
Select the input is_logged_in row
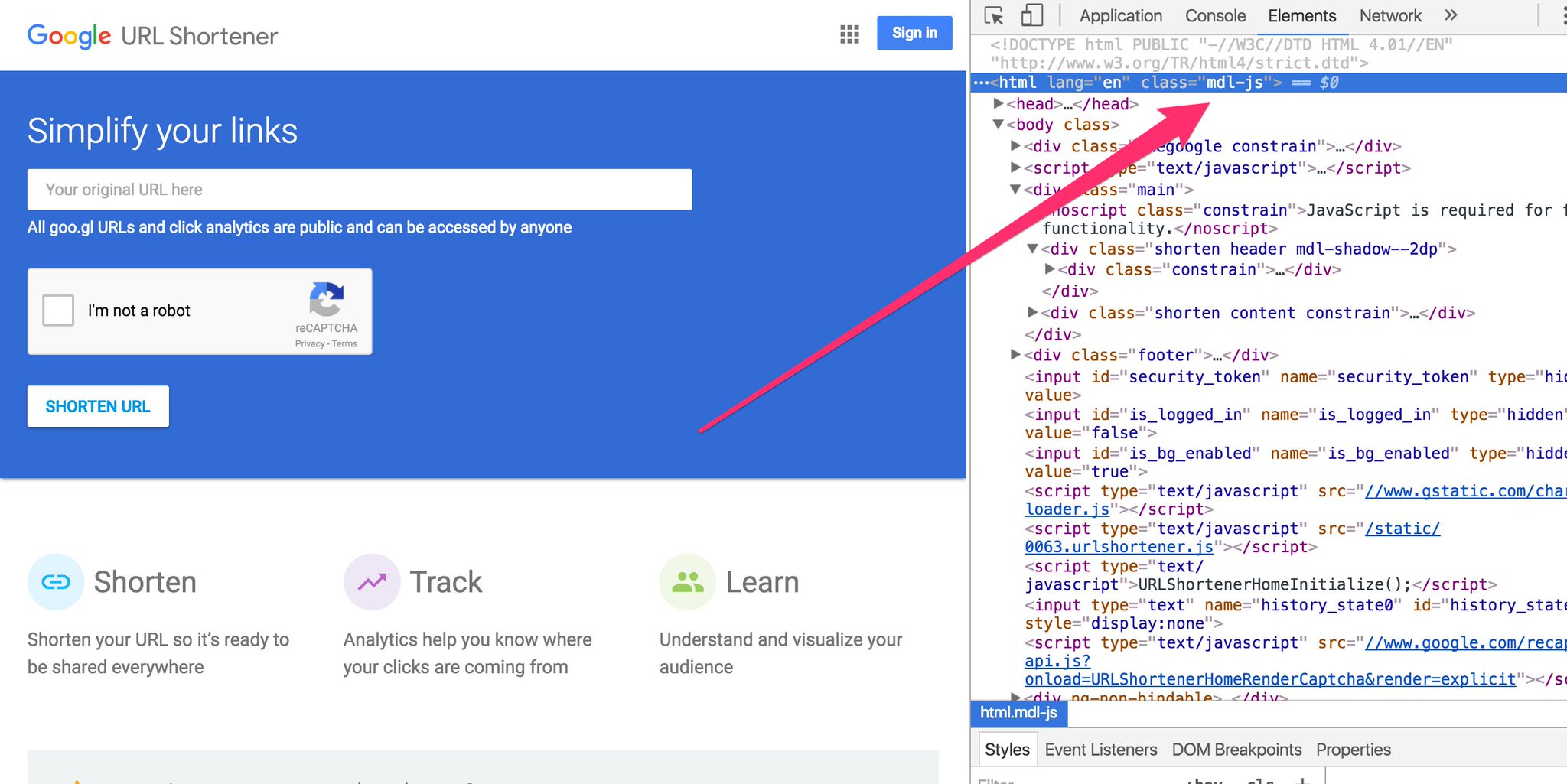(x=1295, y=423)
